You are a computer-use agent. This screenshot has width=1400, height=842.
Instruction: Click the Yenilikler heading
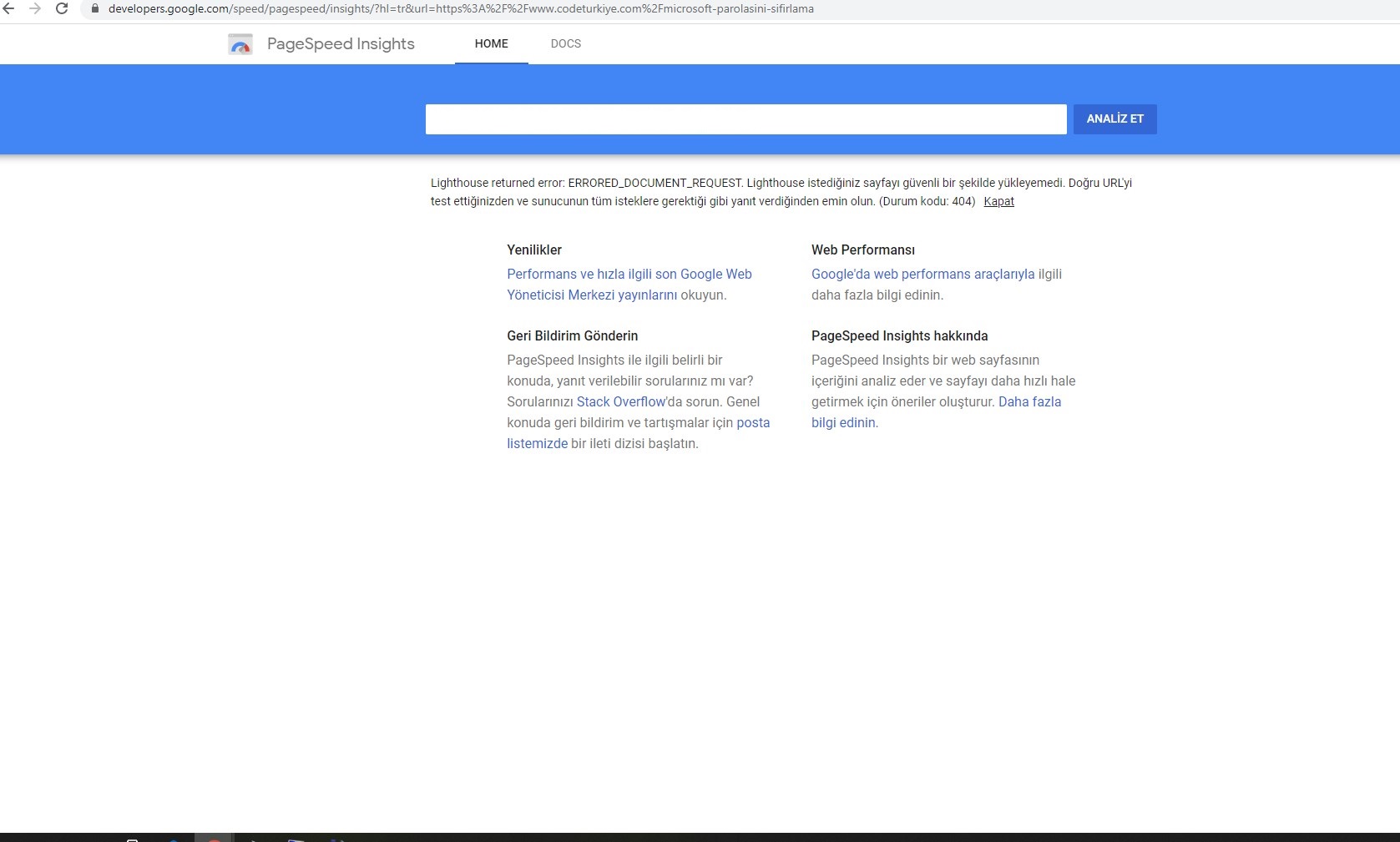534,250
